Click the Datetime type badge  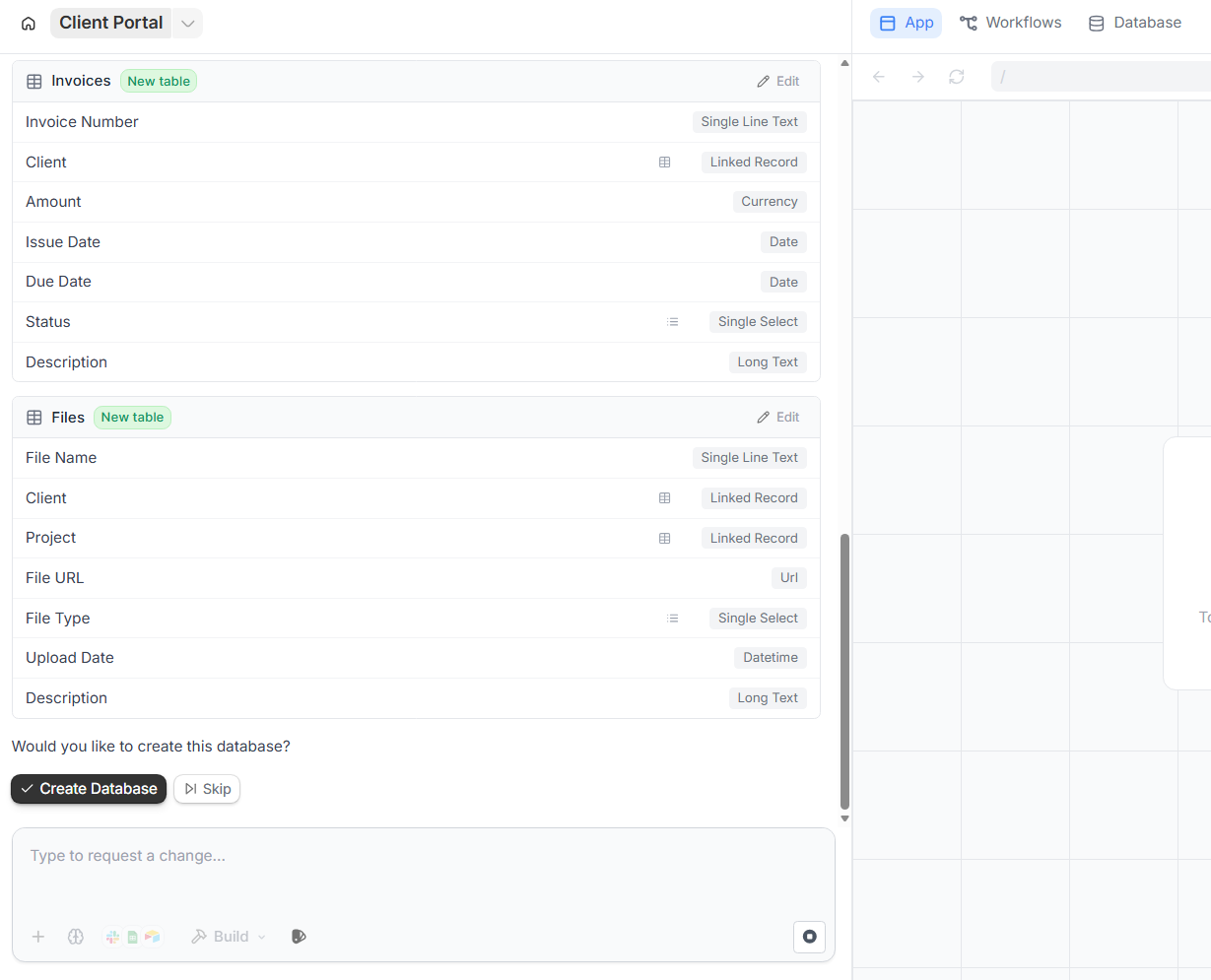[771, 658]
